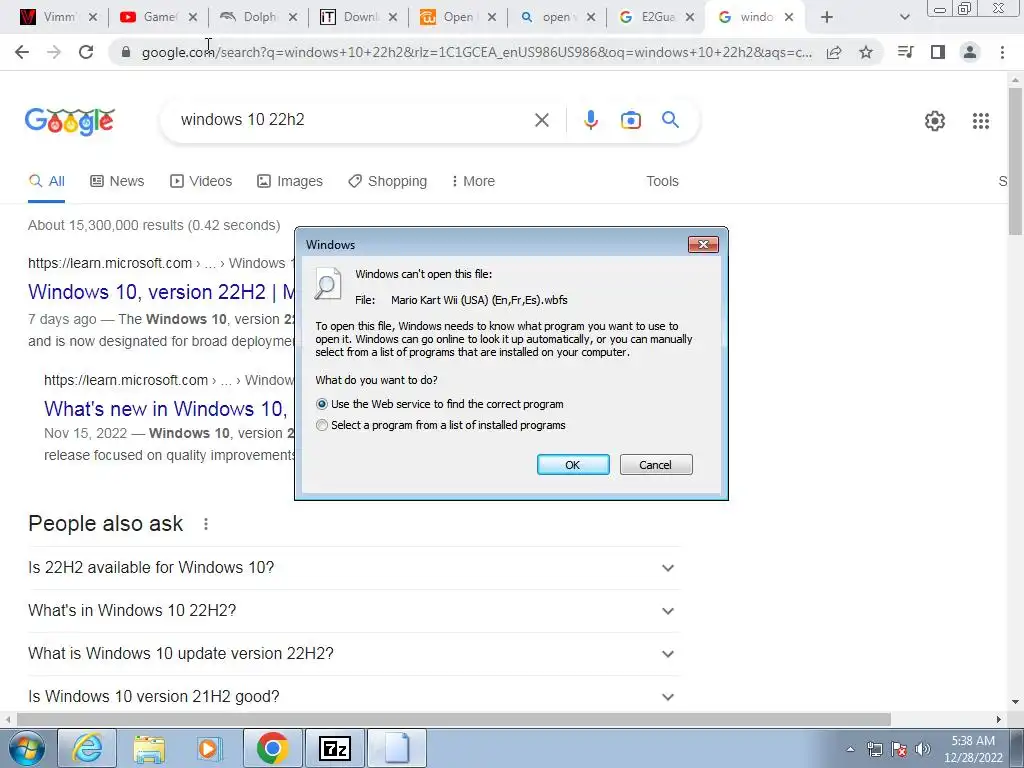Open the new tab plus button
This screenshot has height=768, width=1024.
coord(827,17)
